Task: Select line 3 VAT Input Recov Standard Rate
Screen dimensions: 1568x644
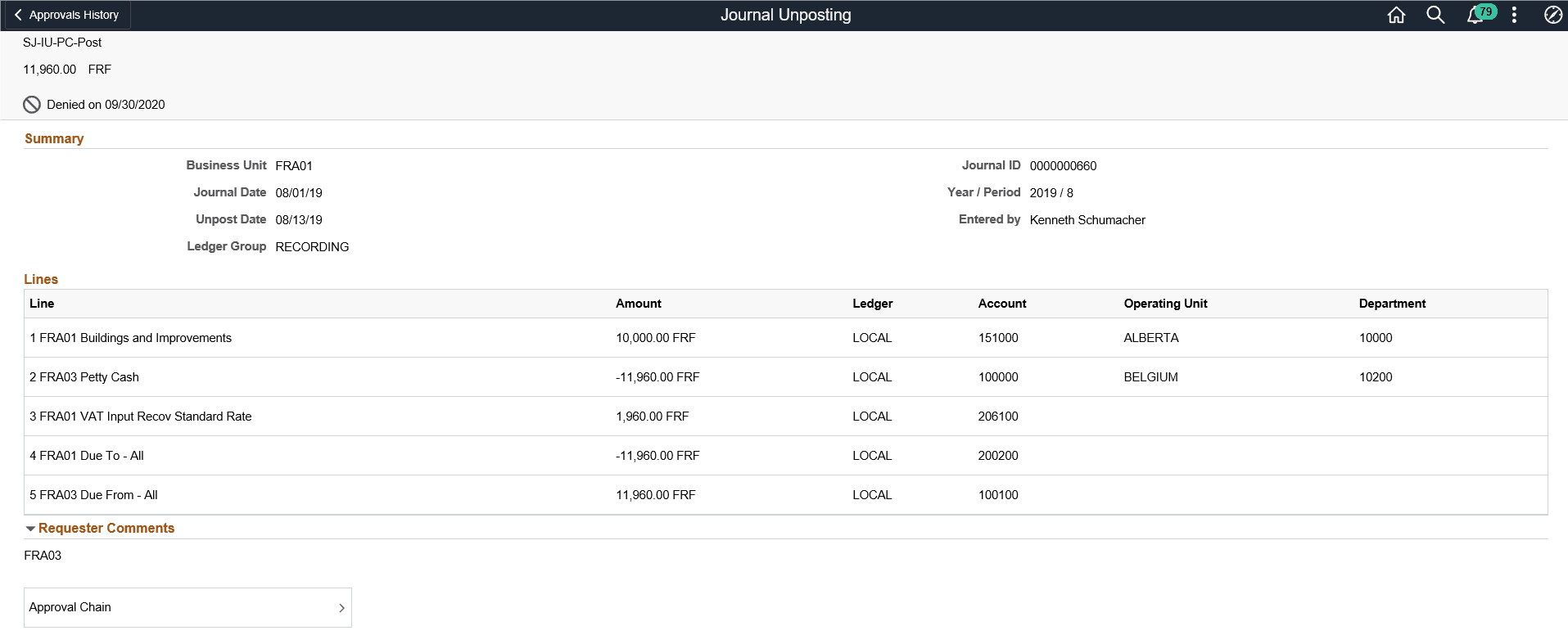Action: click(785, 417)
